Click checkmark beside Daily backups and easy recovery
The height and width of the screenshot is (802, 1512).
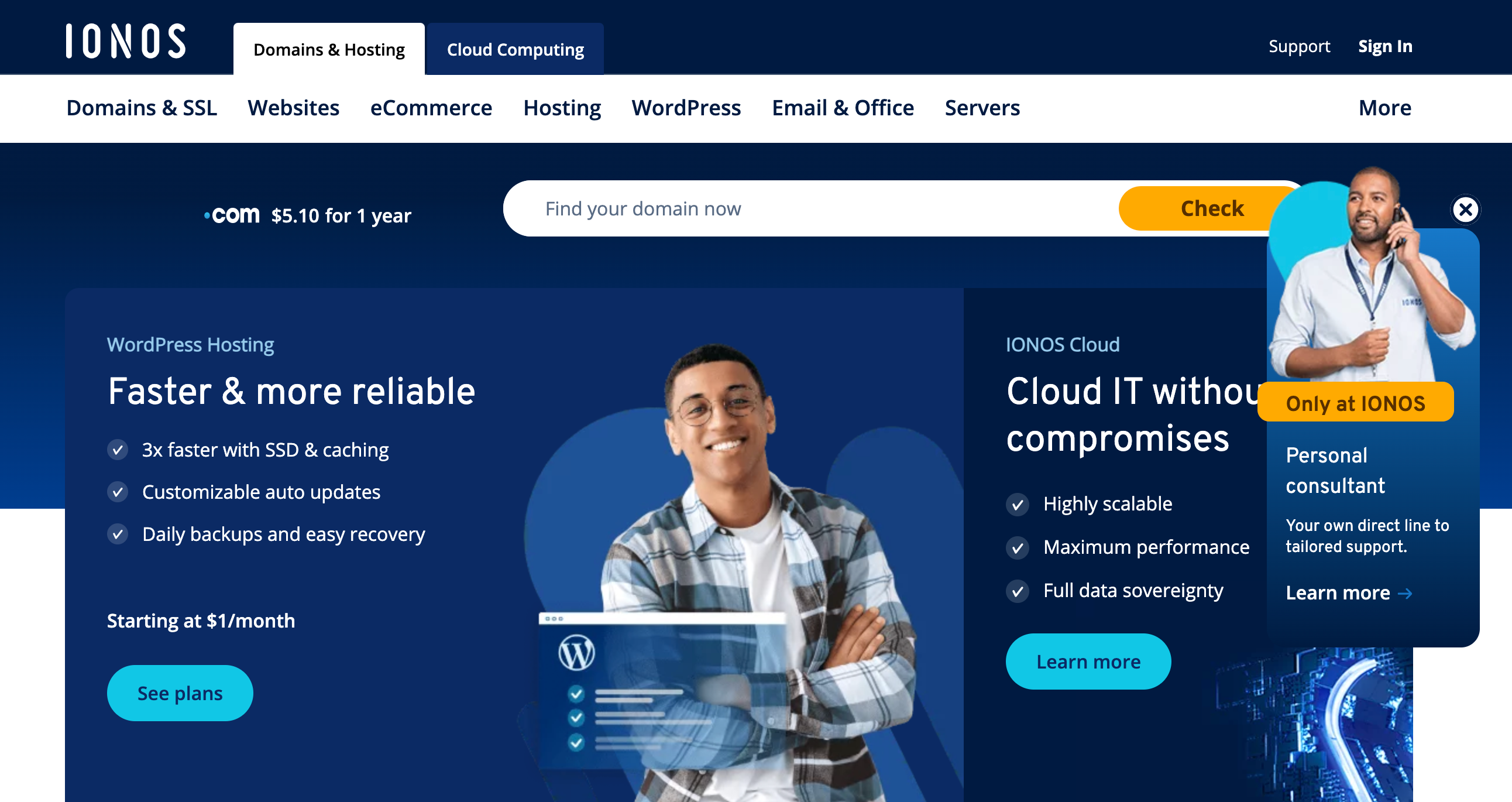click(x=118, y=534)
